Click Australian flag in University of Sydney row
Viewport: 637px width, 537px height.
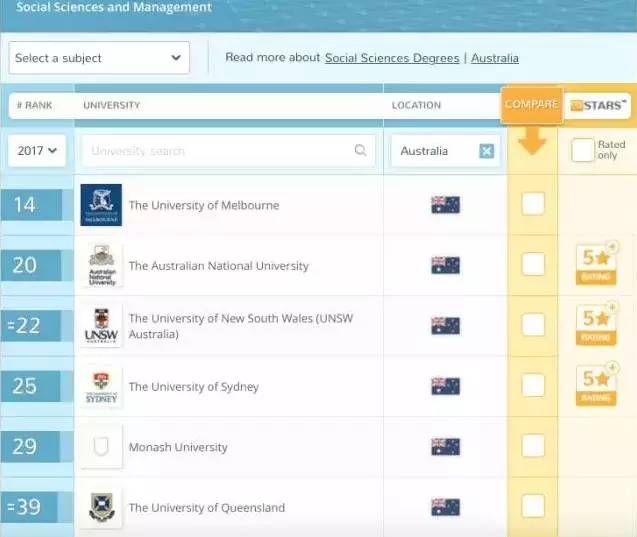pyautogui.click(x=445, y=386)
